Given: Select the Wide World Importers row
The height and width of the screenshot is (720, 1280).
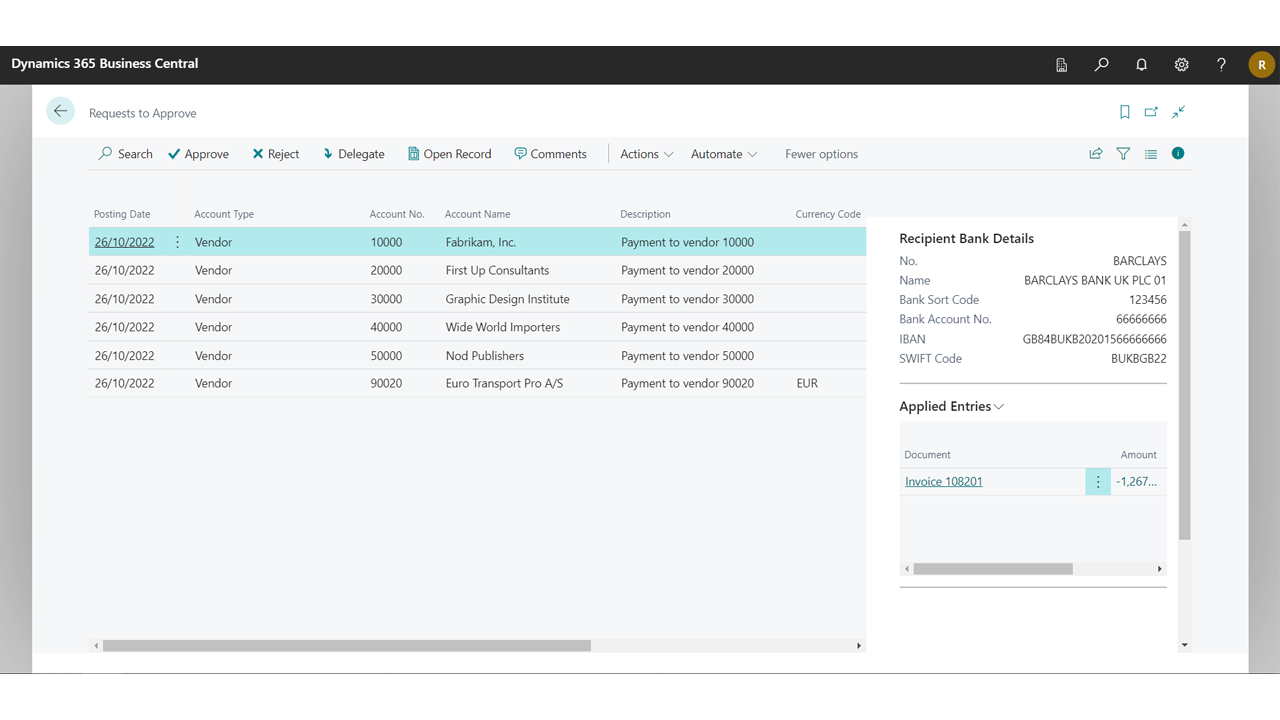Looking at the screenshot, I should coord(477,327).
